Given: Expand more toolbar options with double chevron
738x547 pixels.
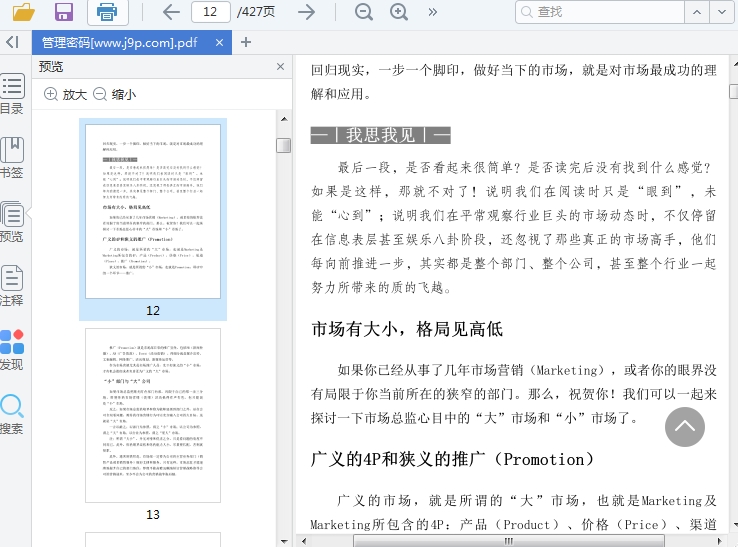Looking at the screenshot, I should [x=433, y=12].
